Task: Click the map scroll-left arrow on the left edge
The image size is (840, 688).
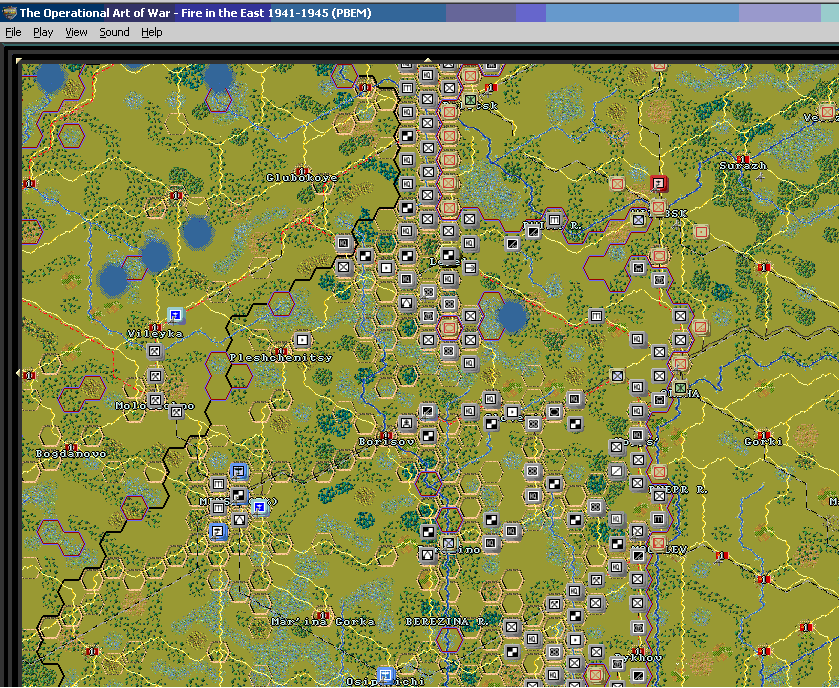Action: (18, 372)
